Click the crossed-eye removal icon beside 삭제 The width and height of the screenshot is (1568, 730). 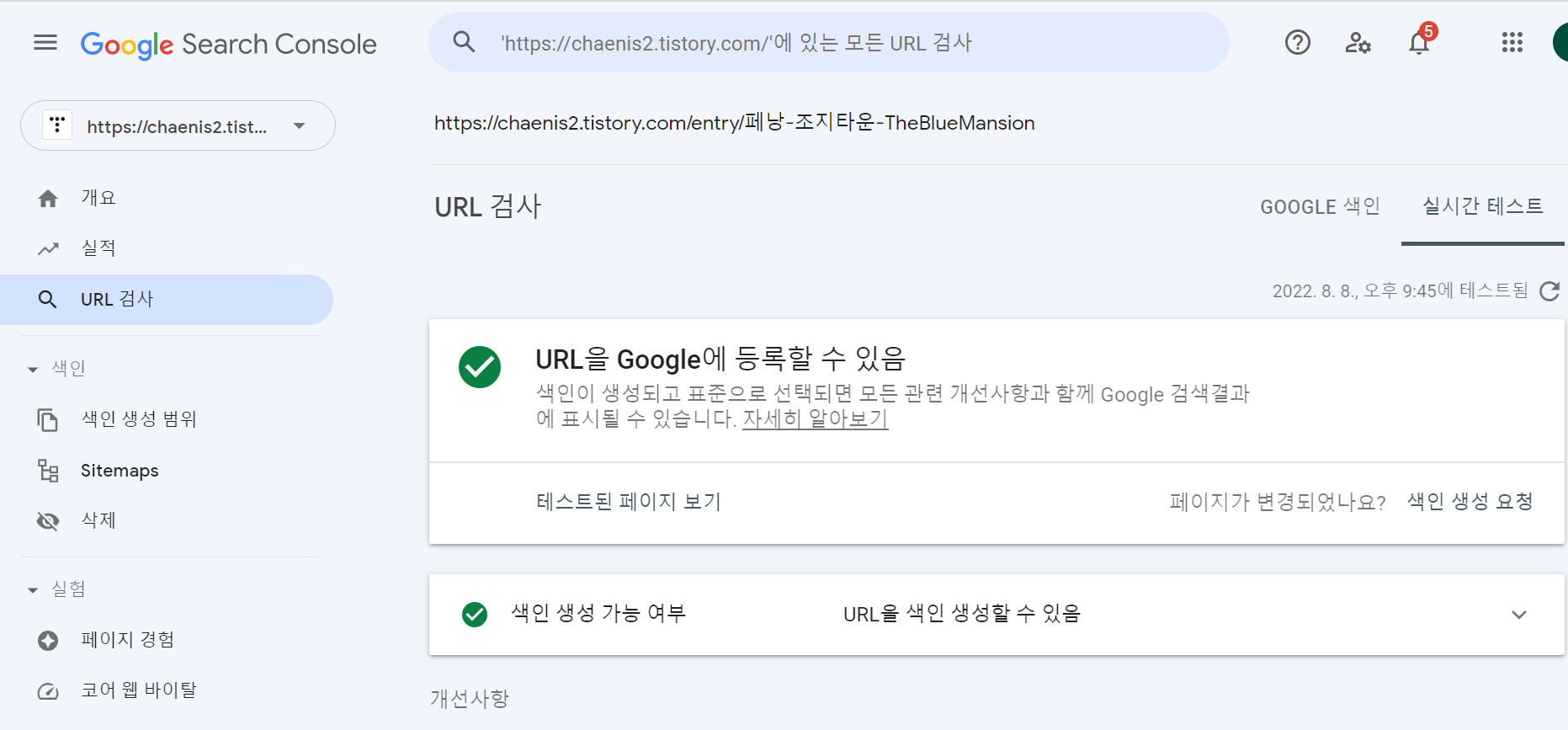[48, 521]
